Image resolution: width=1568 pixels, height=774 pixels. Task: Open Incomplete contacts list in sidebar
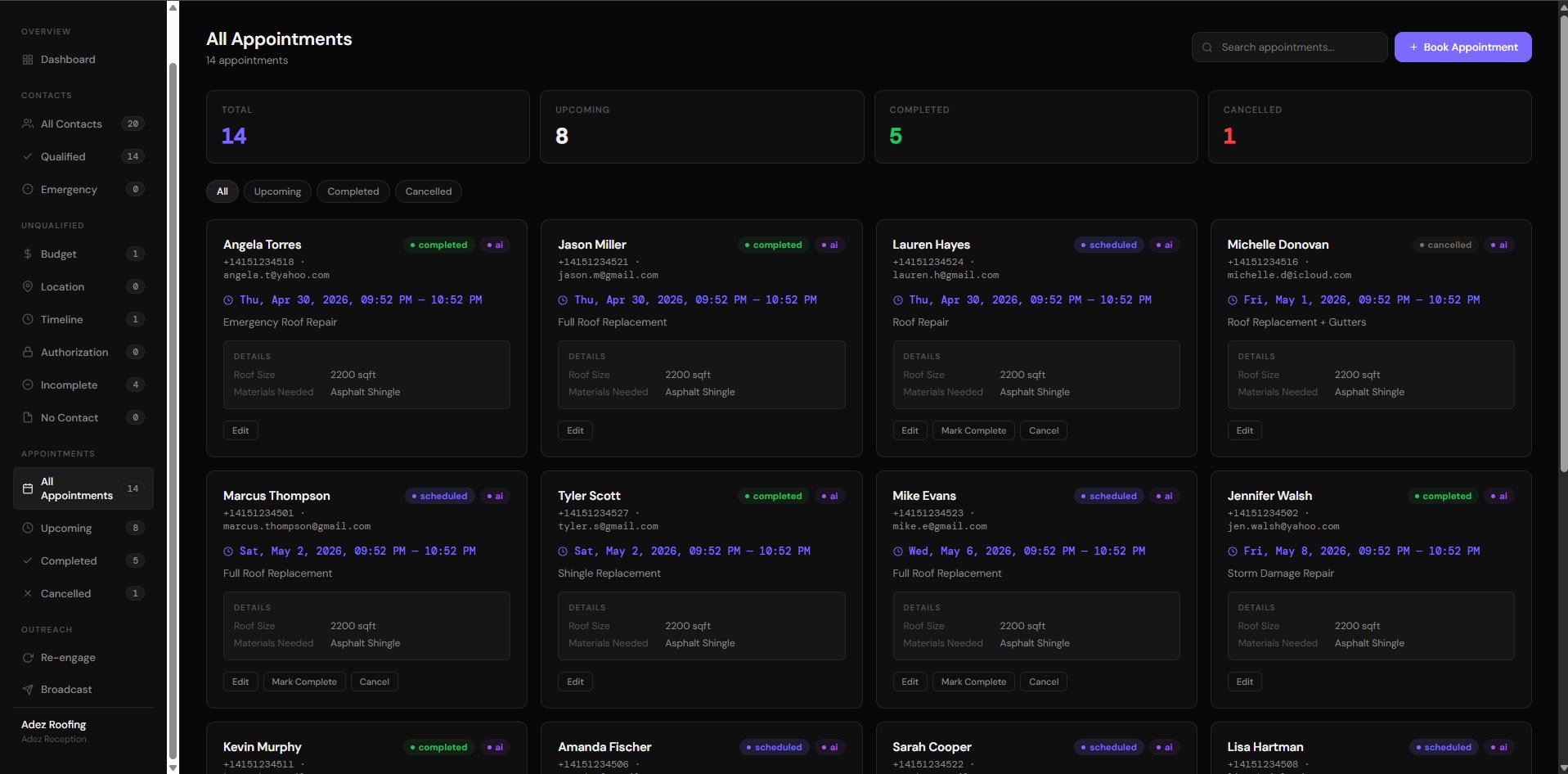click(x=69, y=385)
